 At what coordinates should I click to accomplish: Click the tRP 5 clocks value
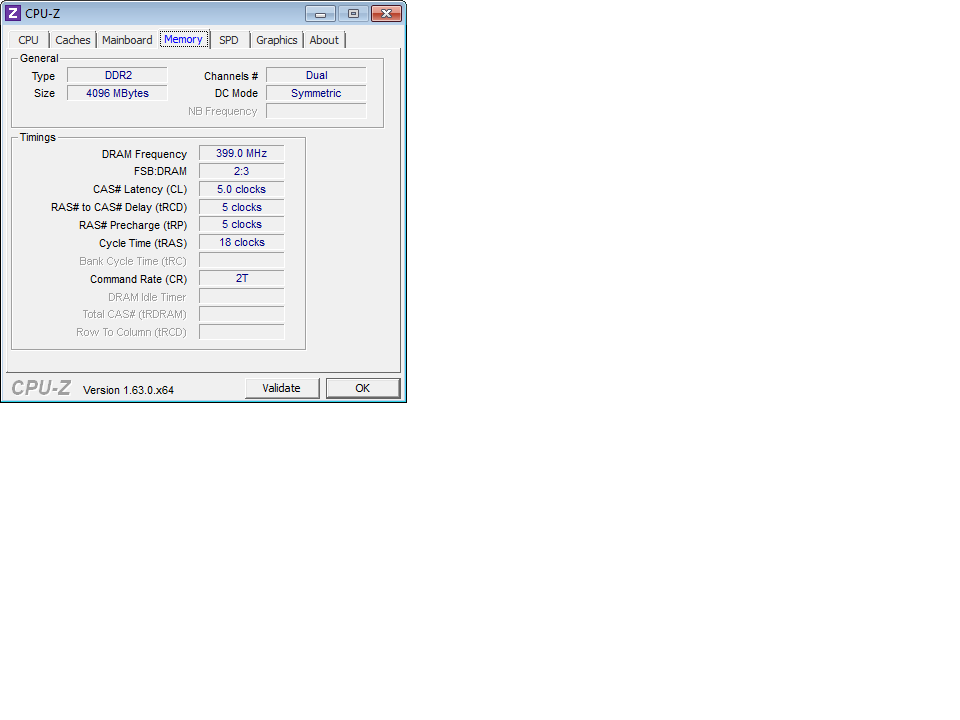[x=242, y=225]
